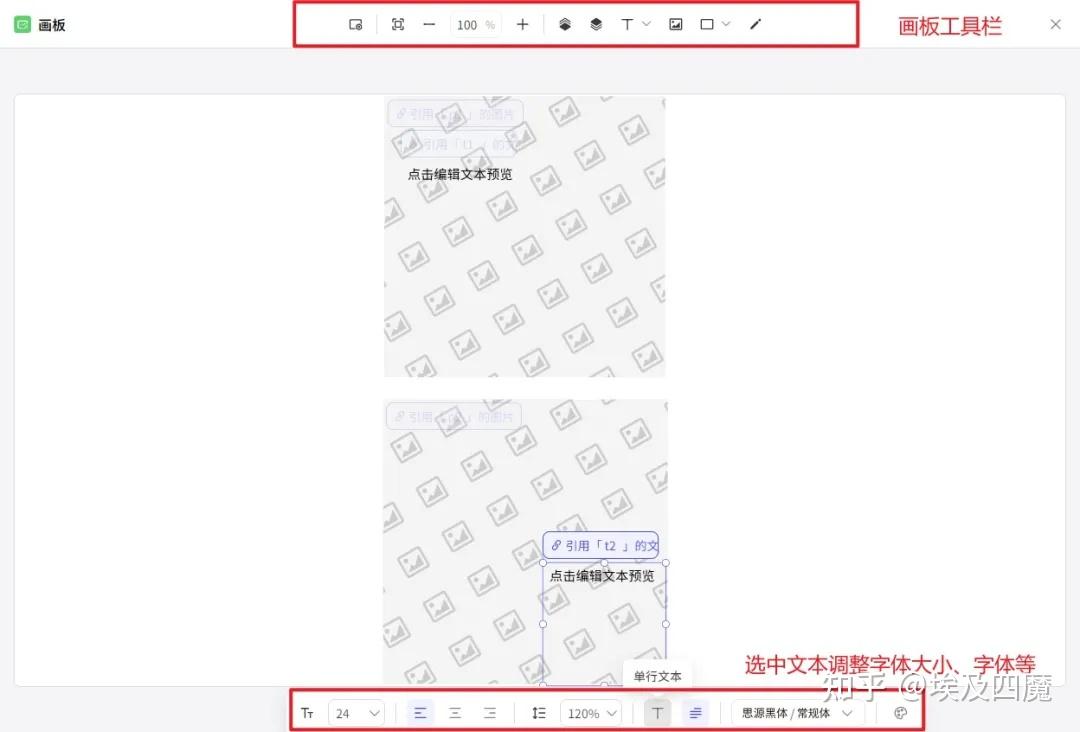Click the 100% zoom input field
This screenshot has width=1080, height=732.
point(476,25)
